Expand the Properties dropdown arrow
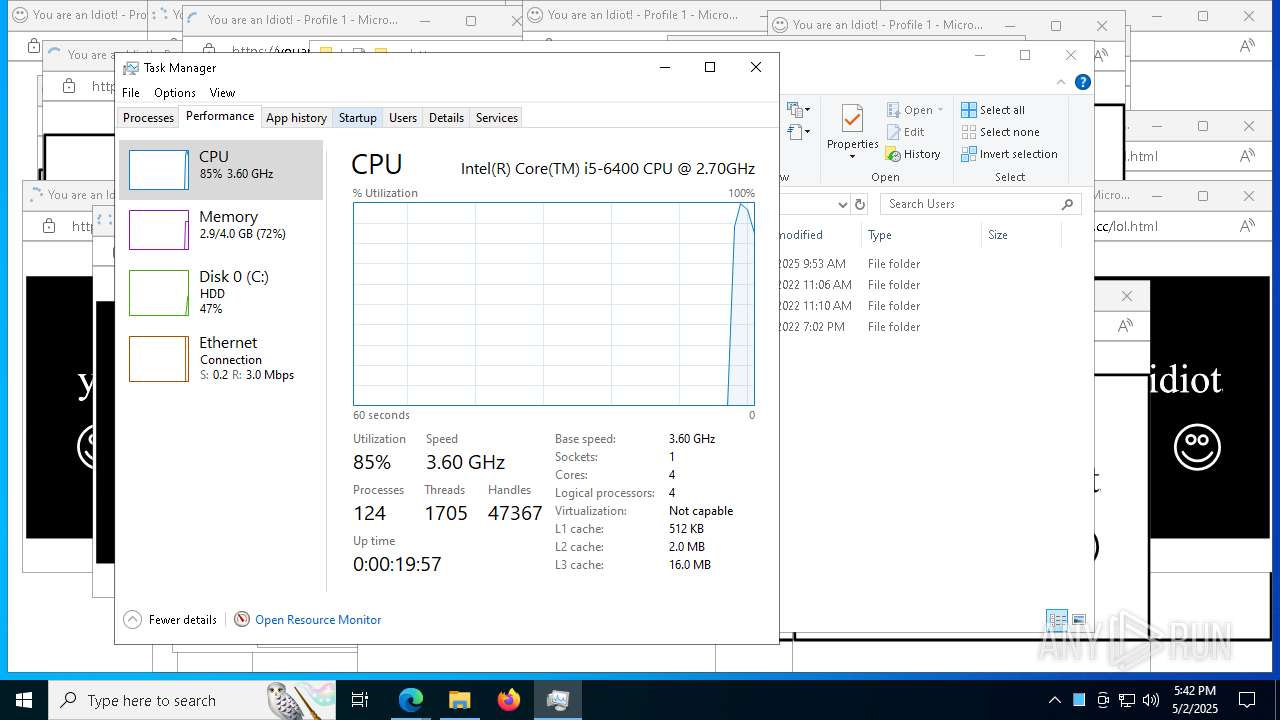The width and height of the screenshot is (1280, 720). pos(852,157)
